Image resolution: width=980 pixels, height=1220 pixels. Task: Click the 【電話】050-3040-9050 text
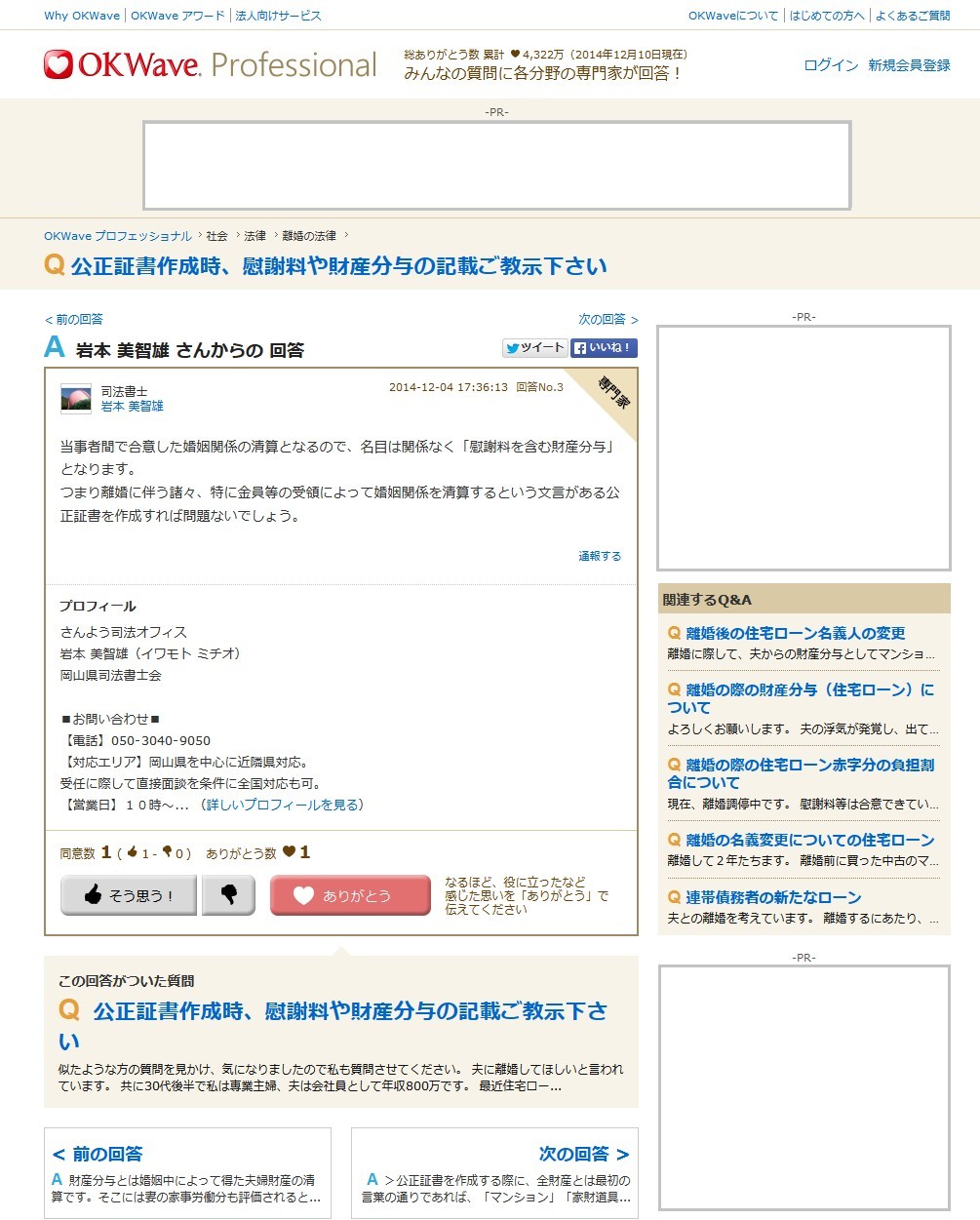[136, 740]
